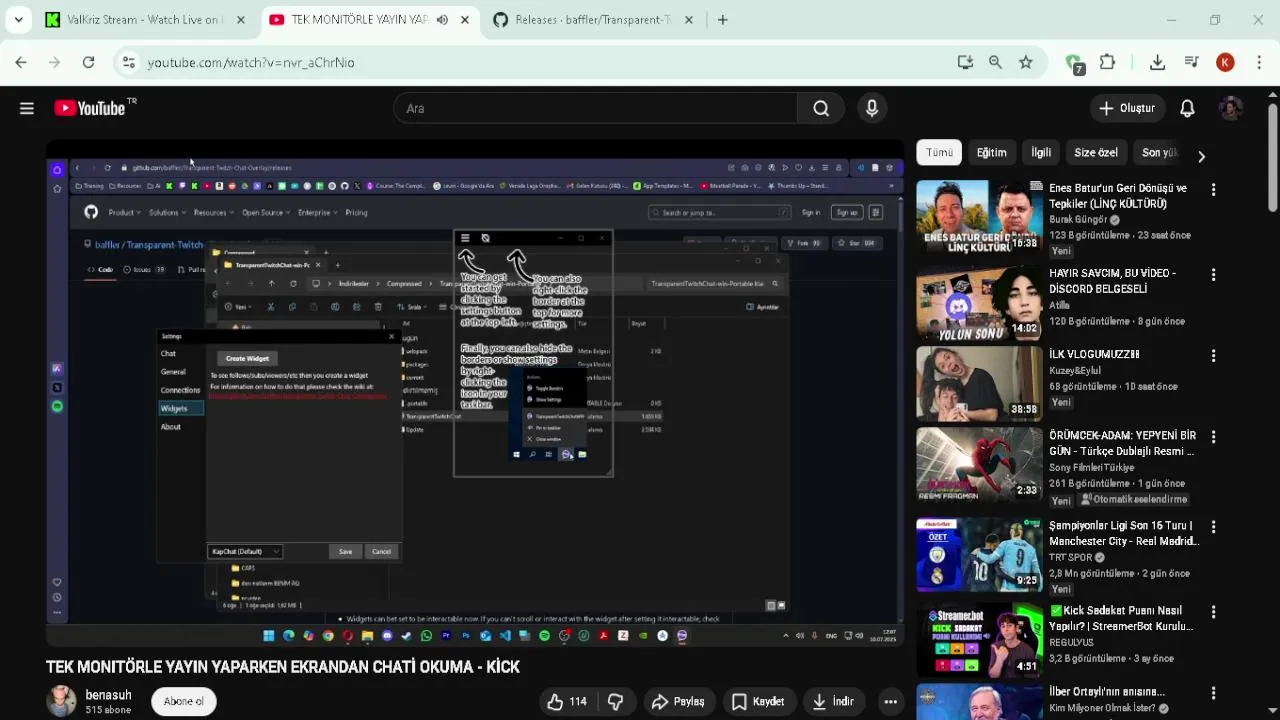Open options menu for İlber Ortaylı video

[1213, 693]
